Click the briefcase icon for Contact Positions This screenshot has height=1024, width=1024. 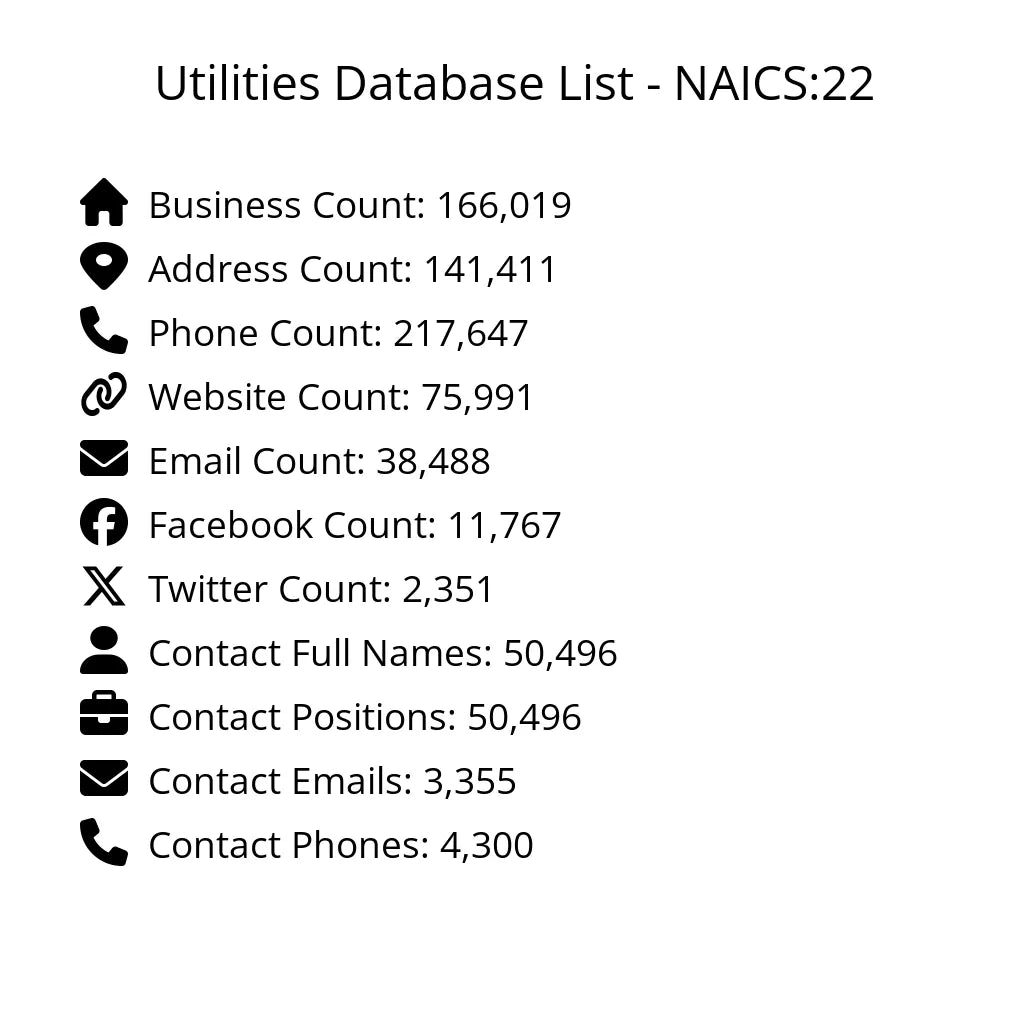click(104, 715)
